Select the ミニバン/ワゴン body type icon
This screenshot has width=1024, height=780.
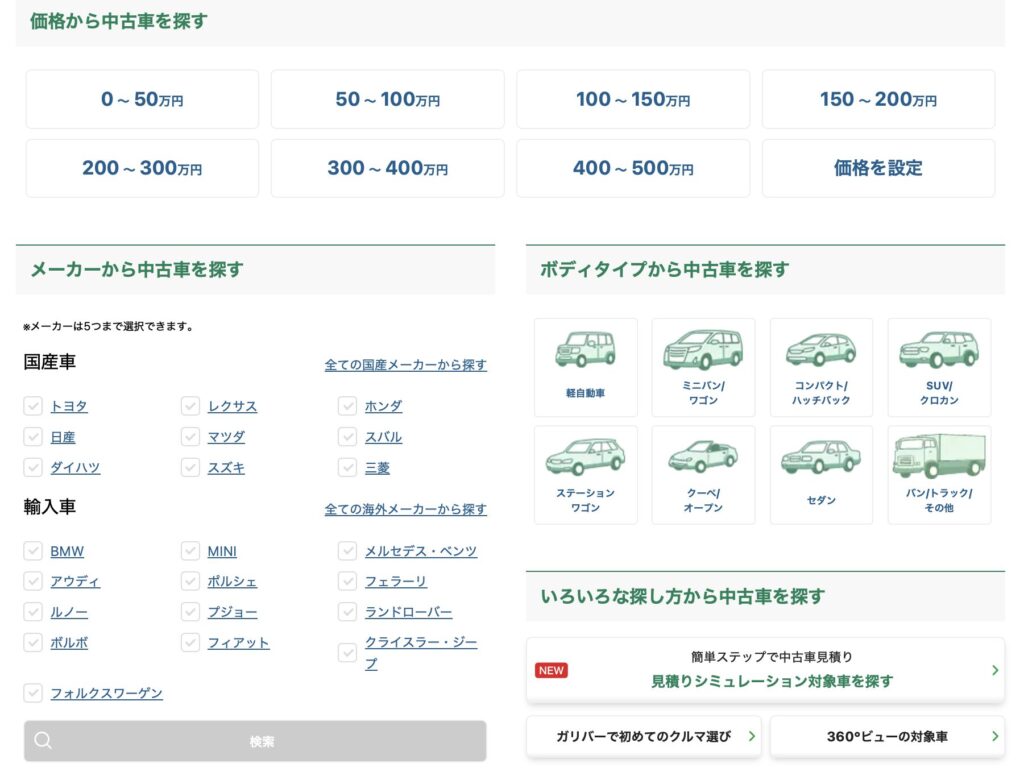[703, 365]
